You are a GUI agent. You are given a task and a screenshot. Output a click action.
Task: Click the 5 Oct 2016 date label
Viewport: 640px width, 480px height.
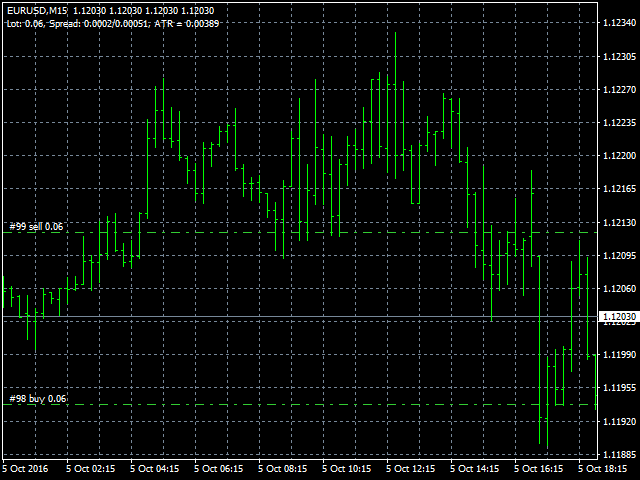point(25,468)
